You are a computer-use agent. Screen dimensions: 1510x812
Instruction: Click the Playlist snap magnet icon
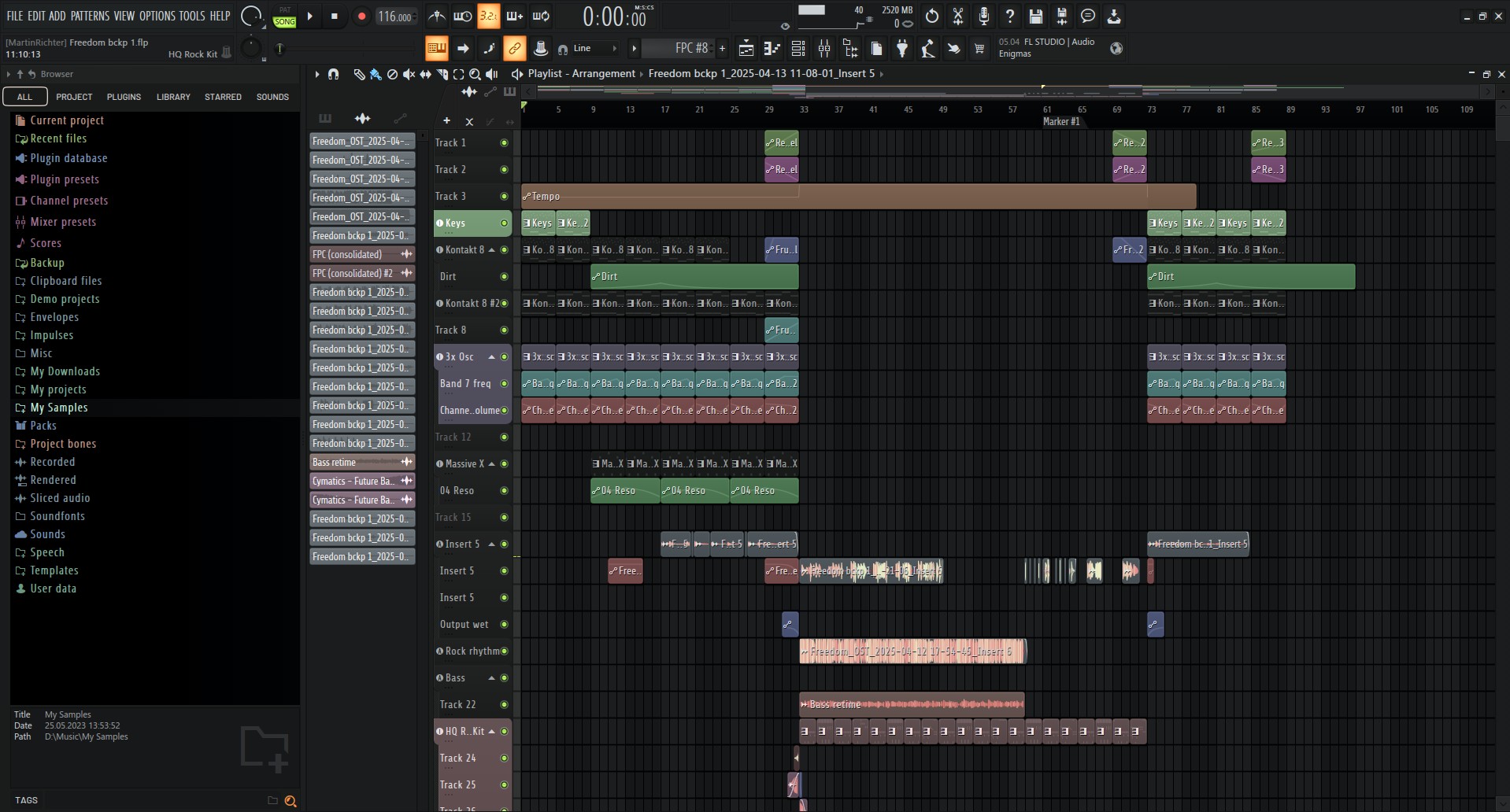[x=333, y=74]
